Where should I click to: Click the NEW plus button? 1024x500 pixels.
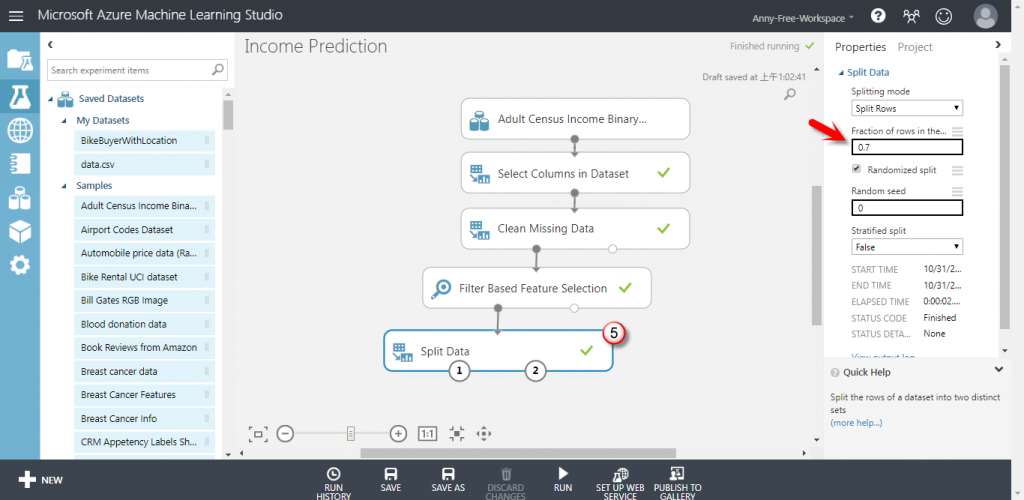40,480
